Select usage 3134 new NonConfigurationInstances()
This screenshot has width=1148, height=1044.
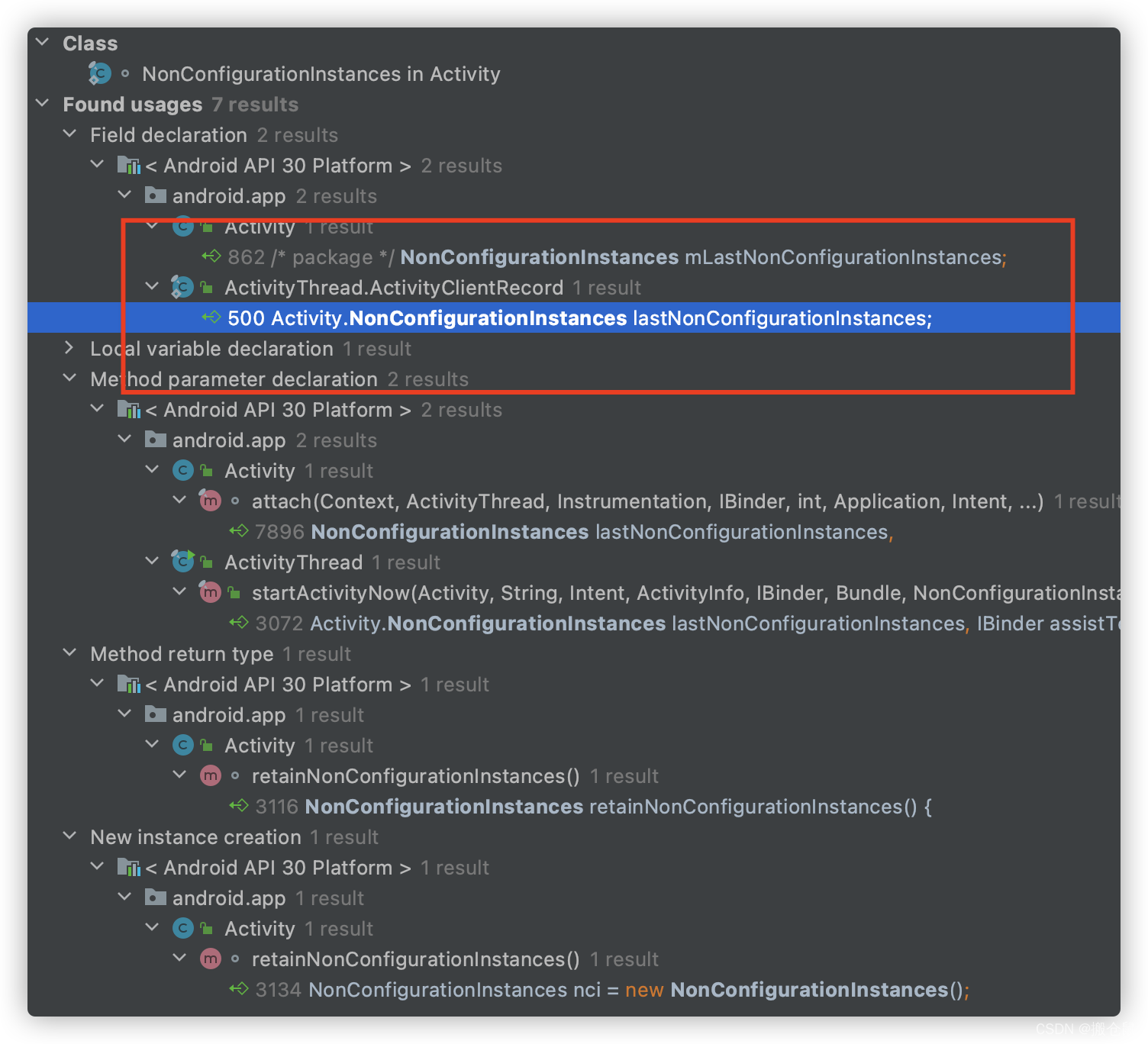(574, 989)
